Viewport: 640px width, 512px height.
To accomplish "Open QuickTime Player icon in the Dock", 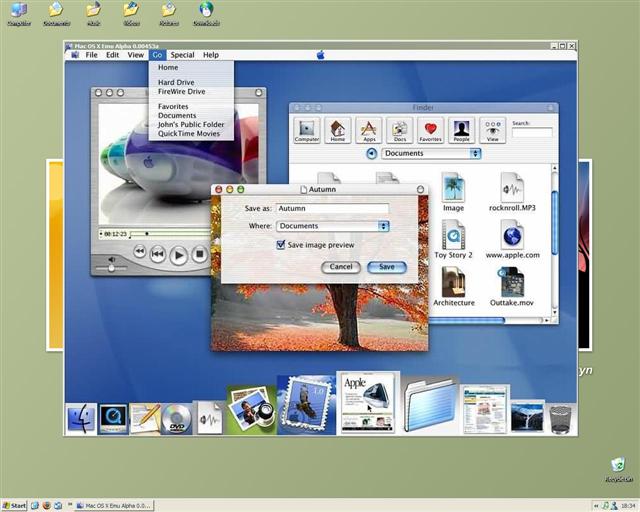I will (113, 419).
